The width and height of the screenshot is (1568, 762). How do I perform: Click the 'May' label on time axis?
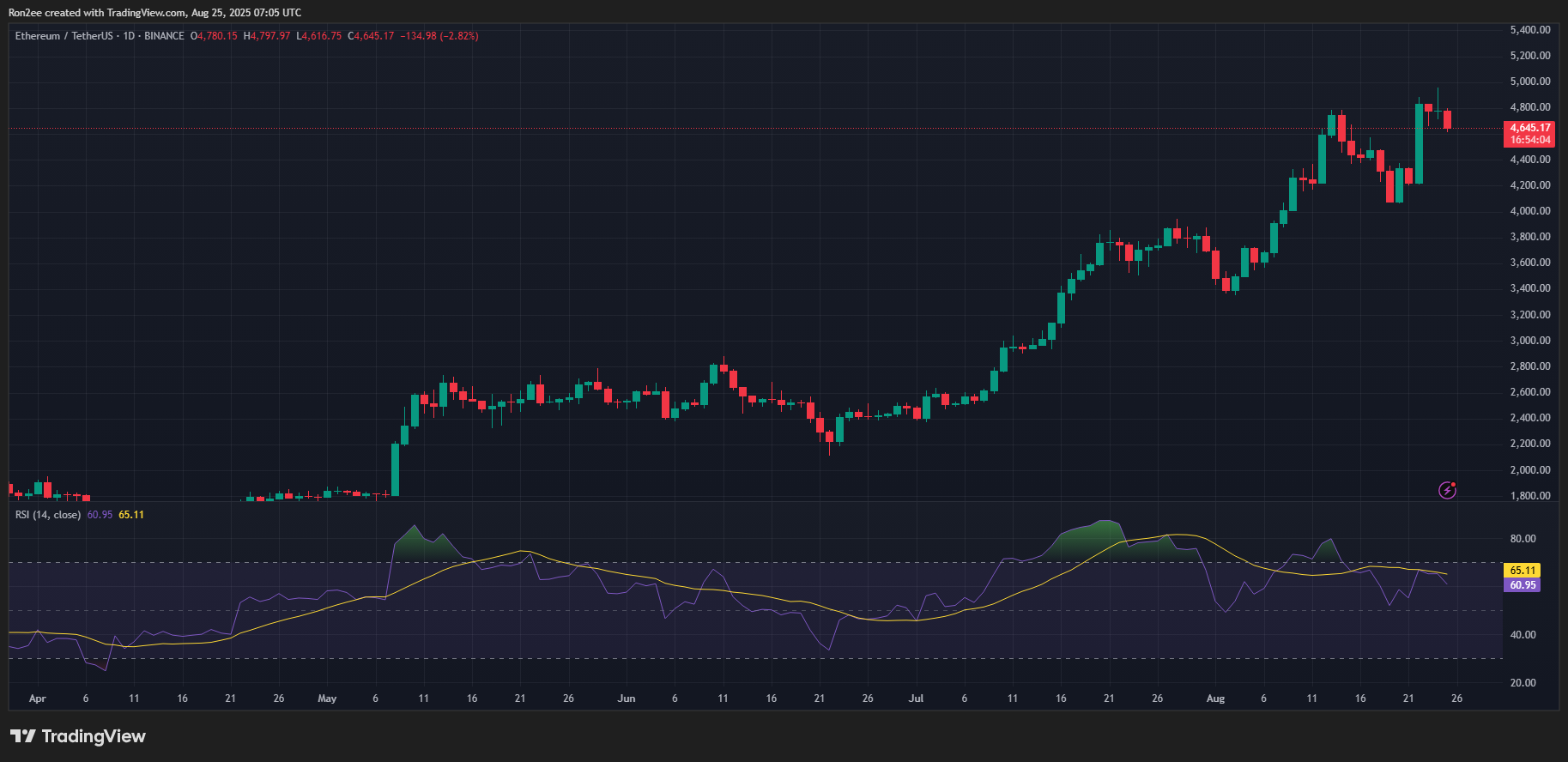[327, 698]
